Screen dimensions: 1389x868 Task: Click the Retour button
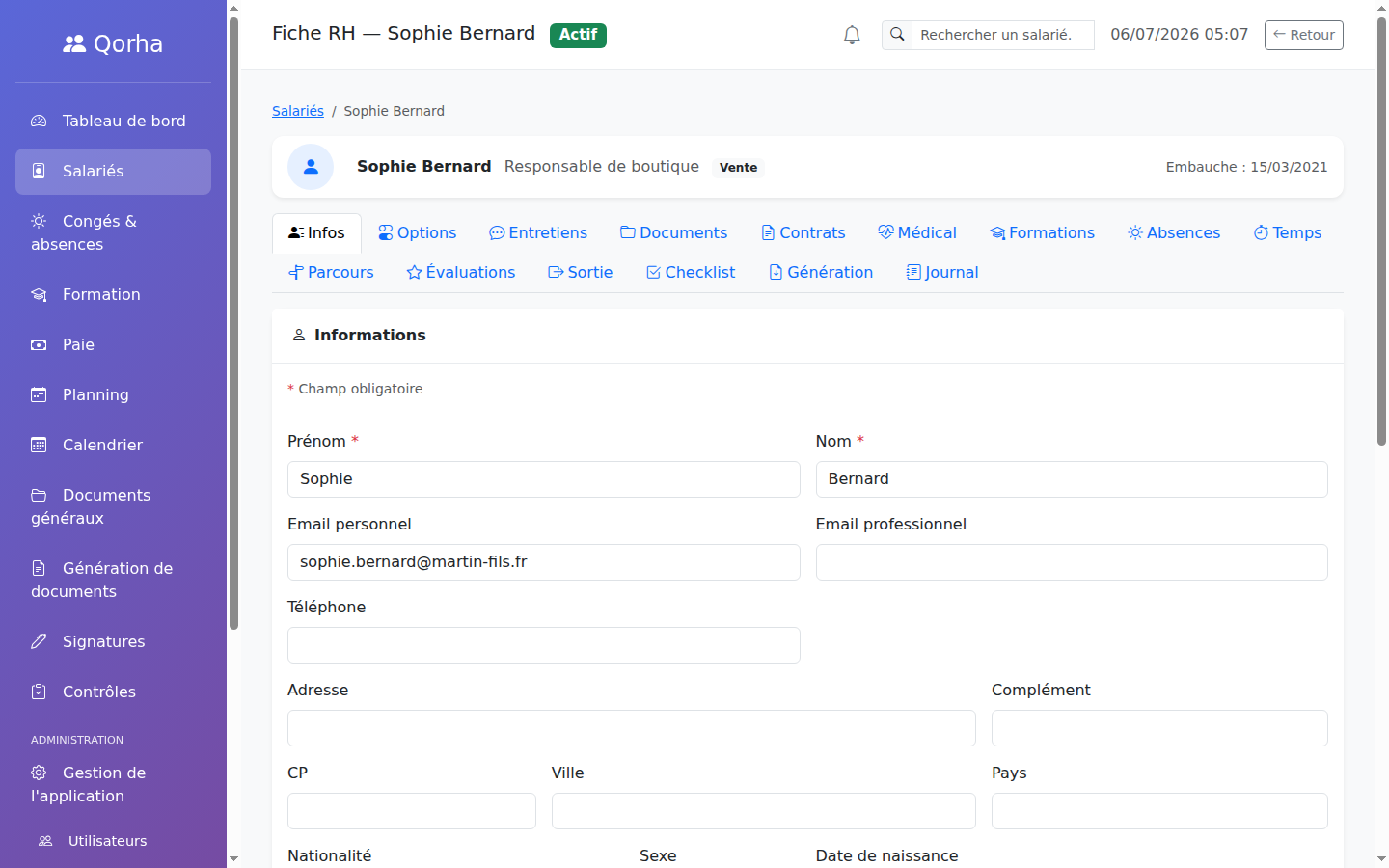coord(1303,35)
